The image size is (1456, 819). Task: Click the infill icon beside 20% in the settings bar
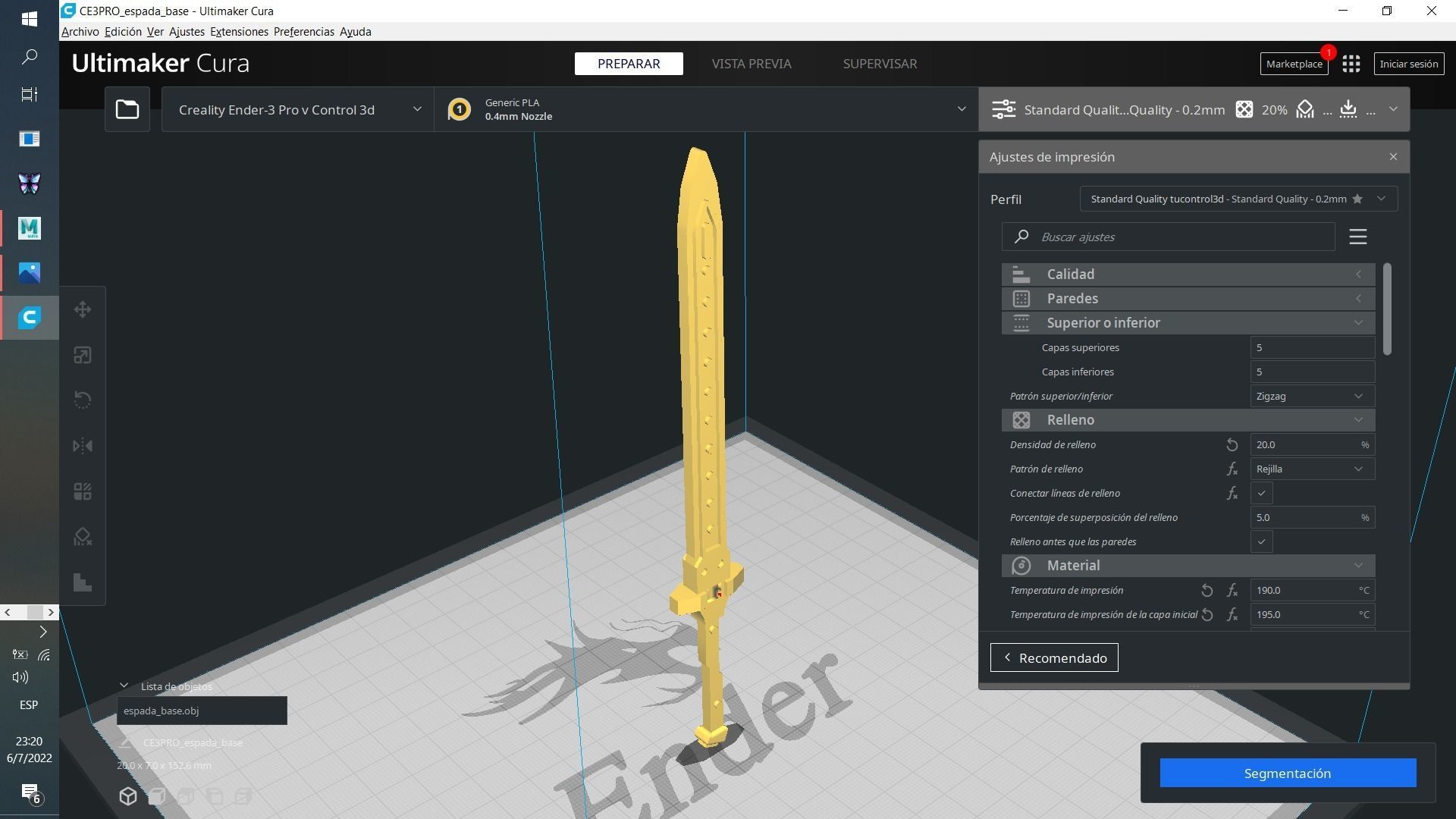(1244, 109)
